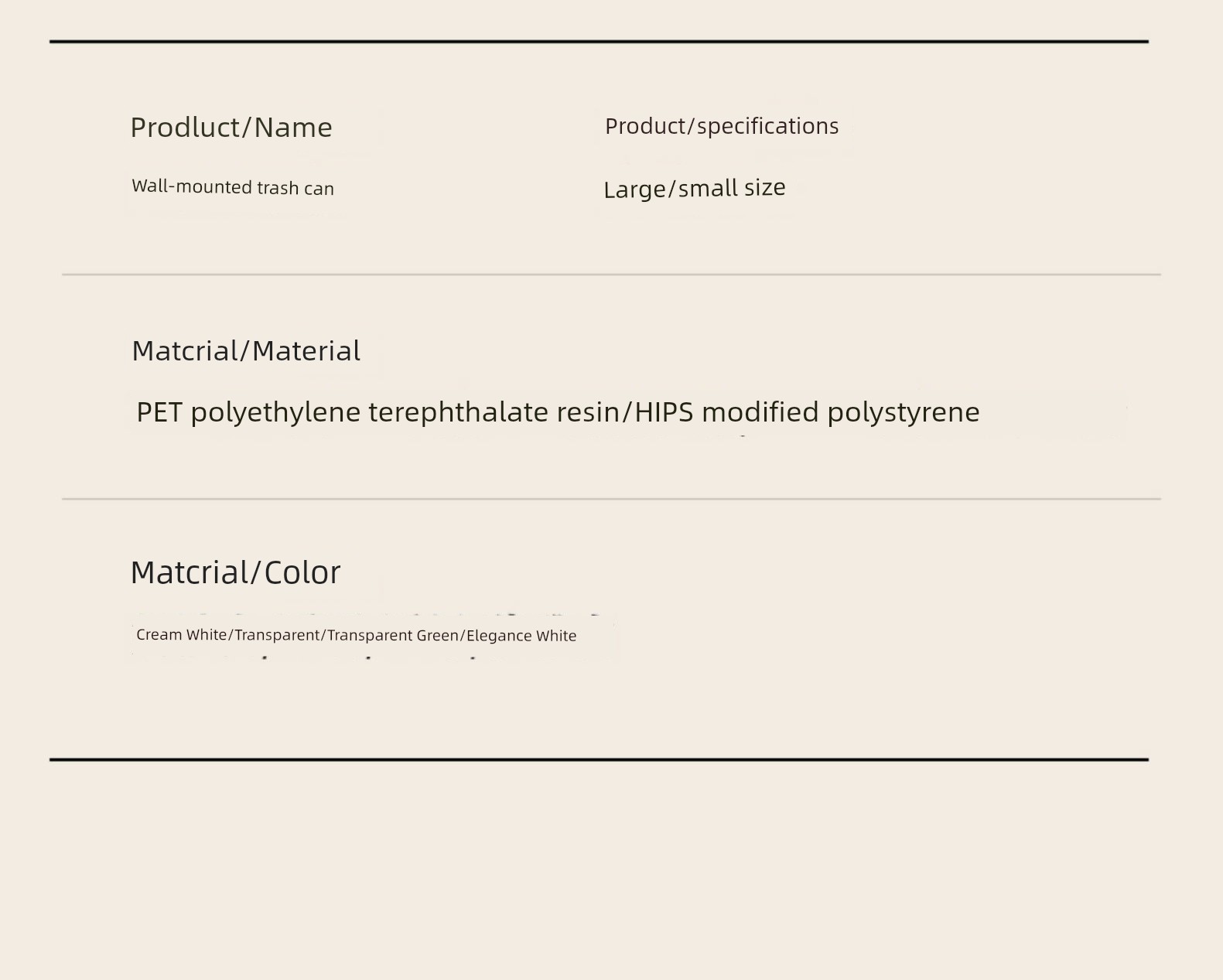Click the Matcrial/Material heading
The width and height of the screenshot is (1223, 980).
pyautogui.click(x=246, y=351)
